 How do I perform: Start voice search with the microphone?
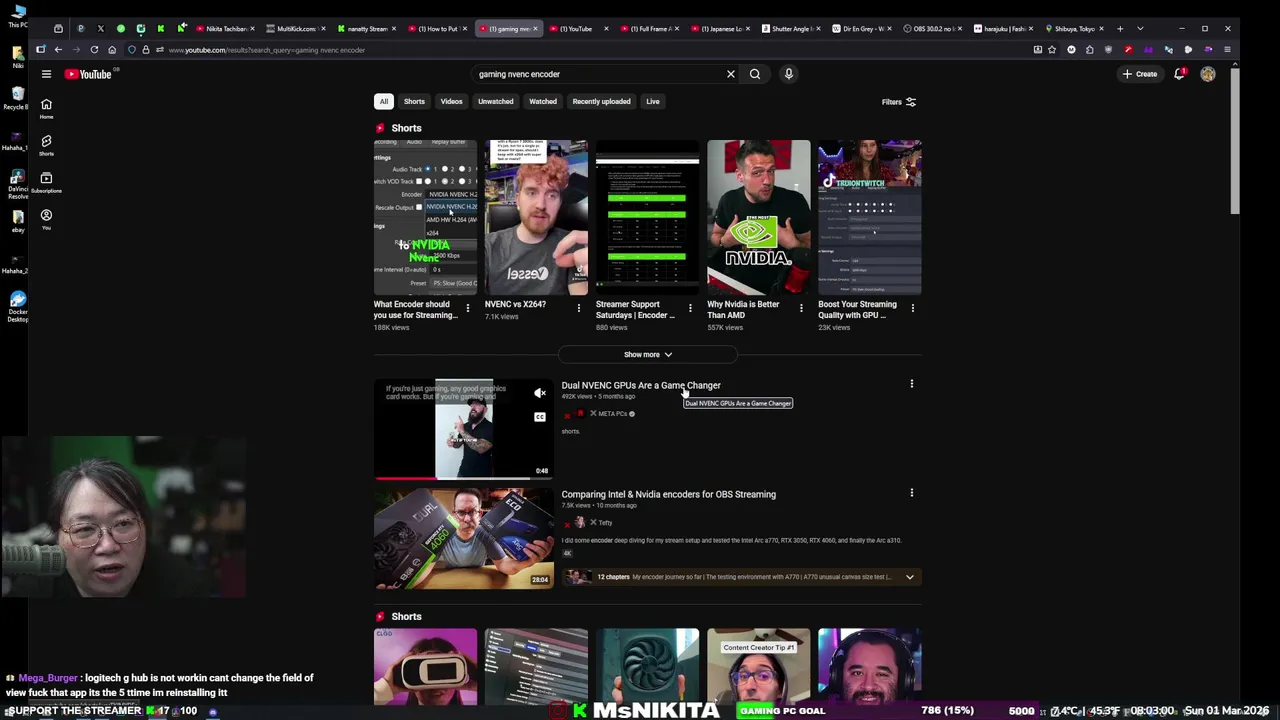[x=788, y=74]
